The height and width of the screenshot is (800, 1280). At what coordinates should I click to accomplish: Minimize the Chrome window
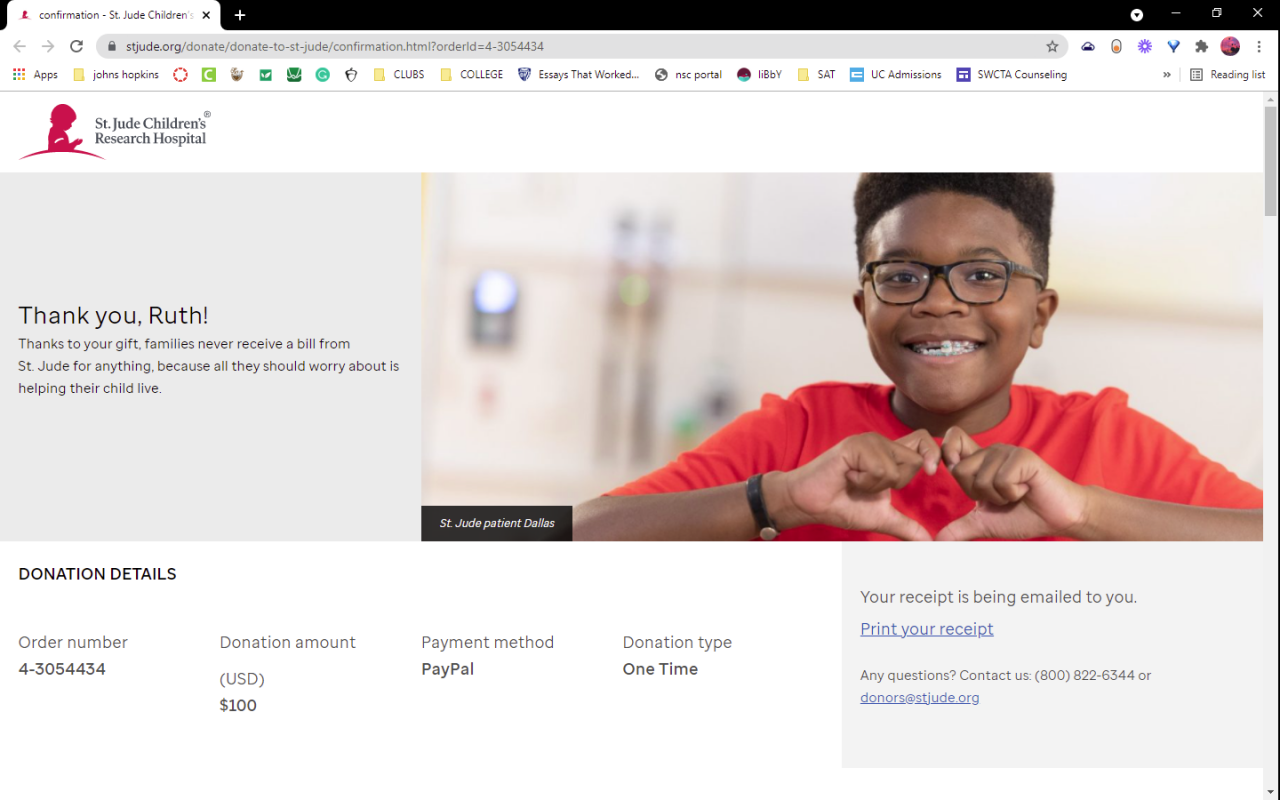coord(1175,14)
